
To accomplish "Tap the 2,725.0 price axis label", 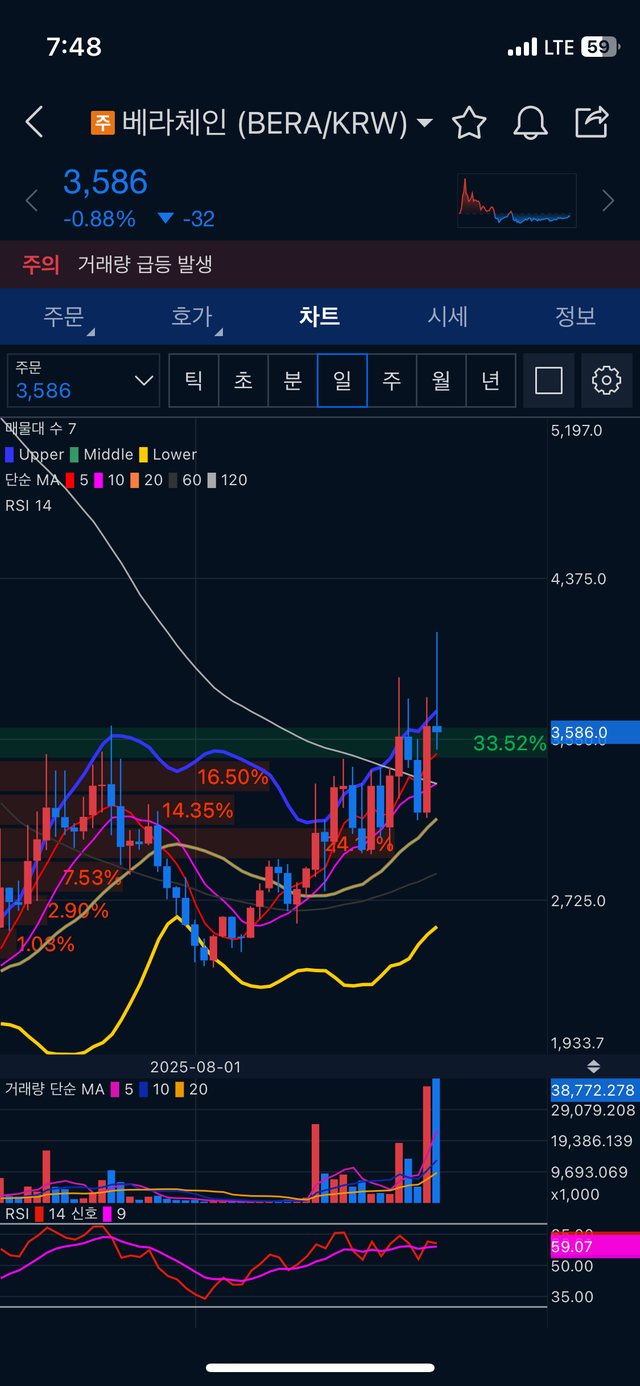I will pos(578,901).
